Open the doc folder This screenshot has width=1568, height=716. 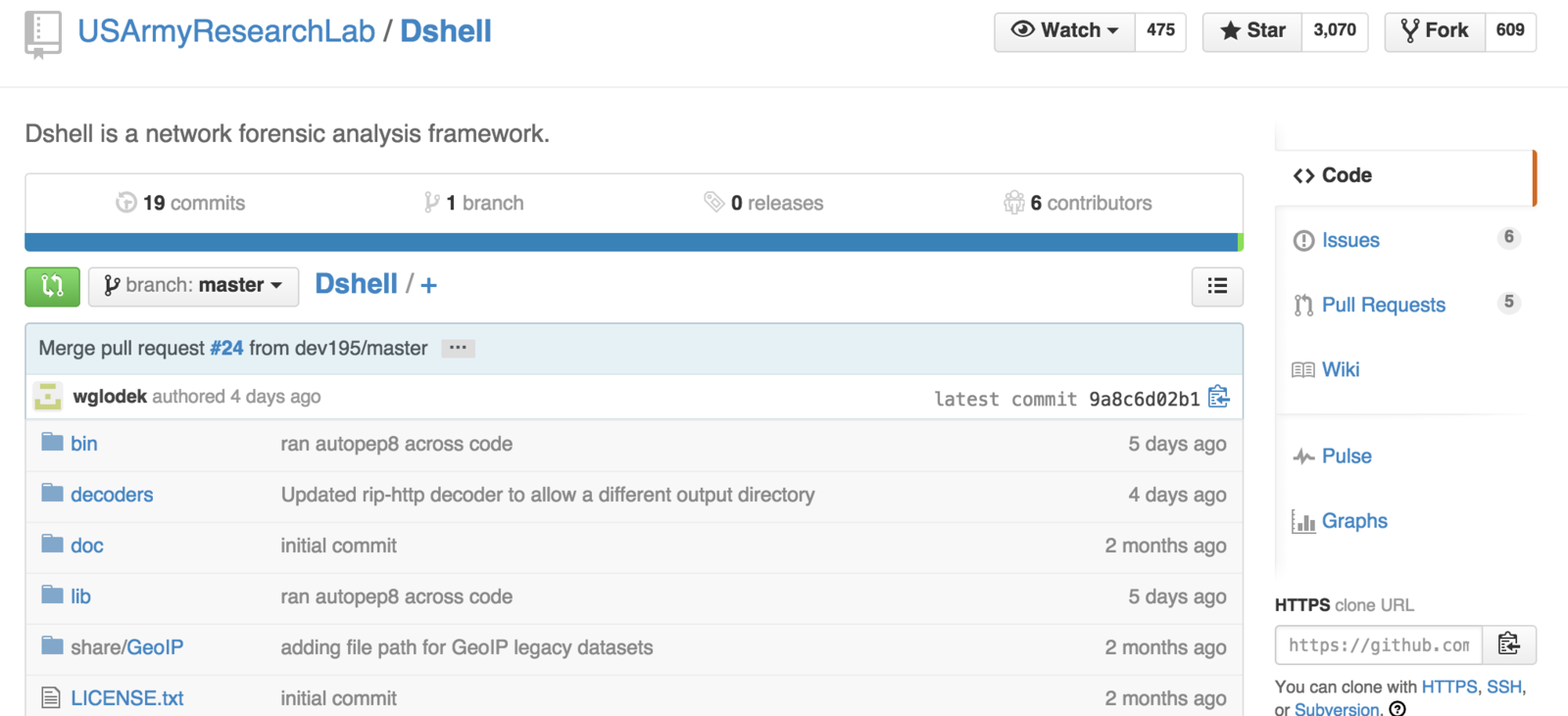tap(87, 546)
